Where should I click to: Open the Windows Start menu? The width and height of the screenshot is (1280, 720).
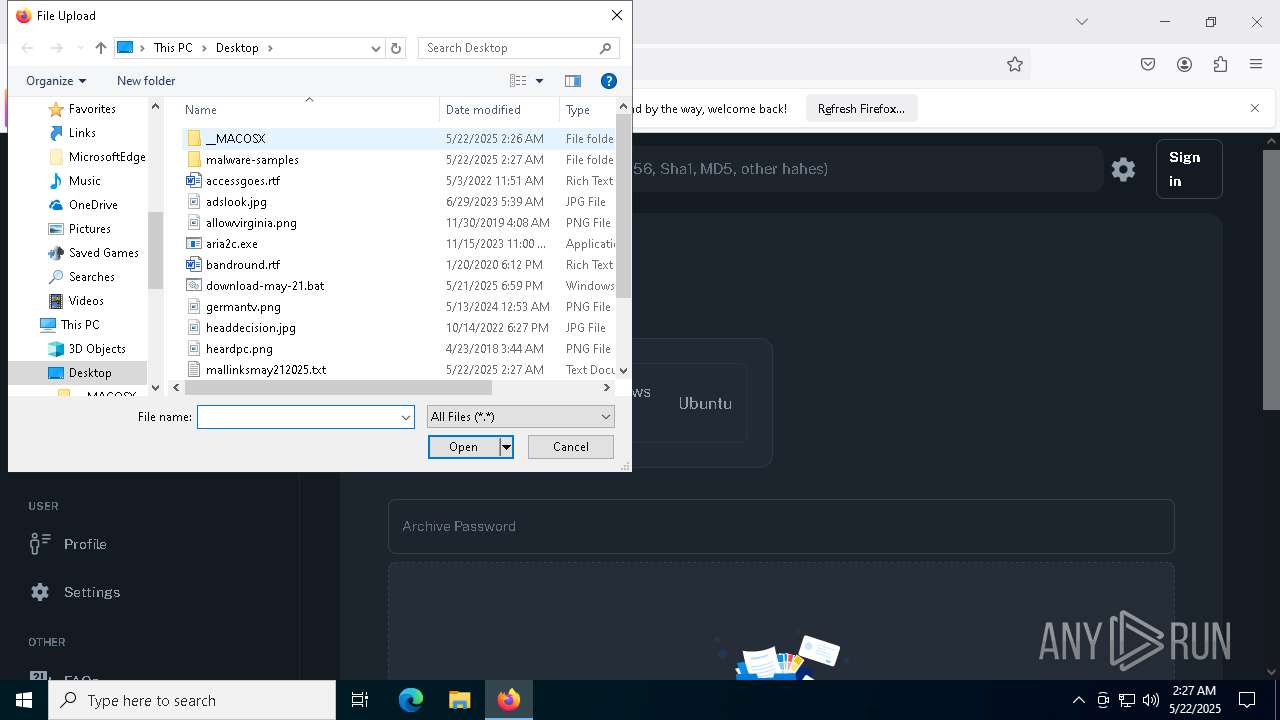tap(24, 700)
